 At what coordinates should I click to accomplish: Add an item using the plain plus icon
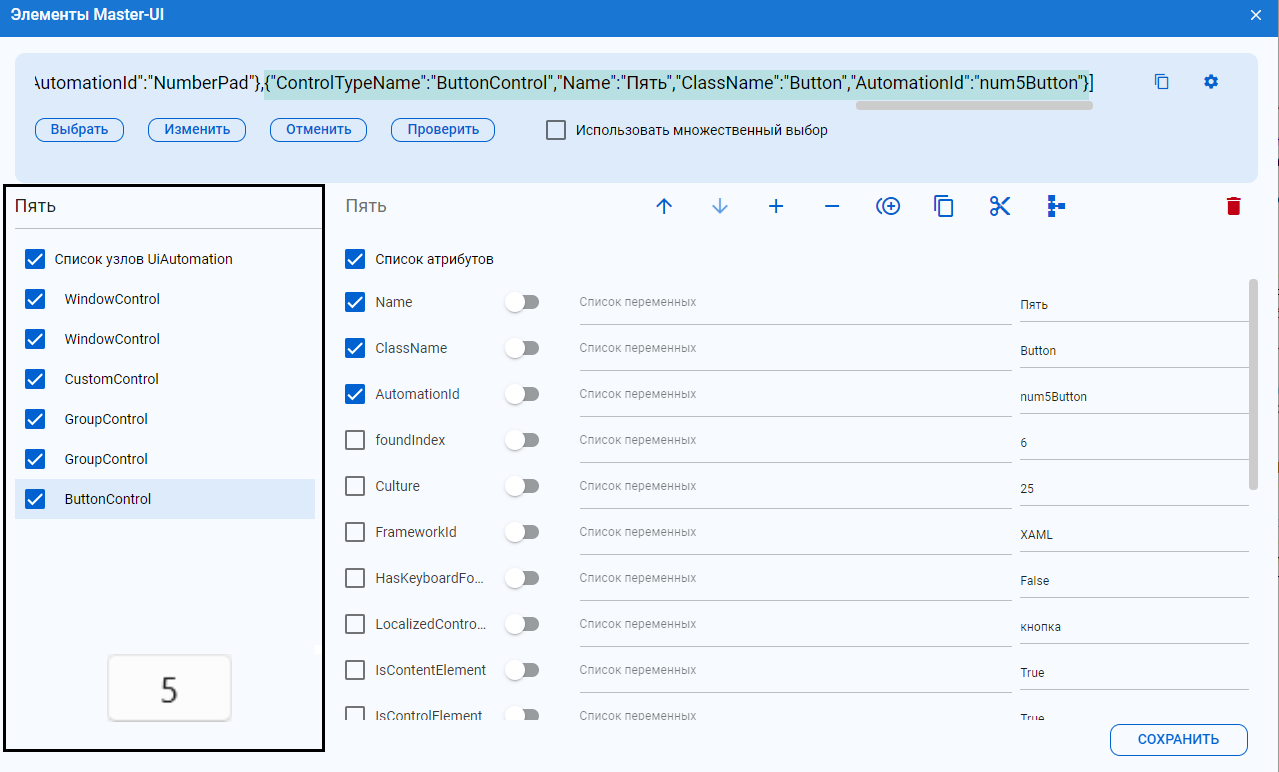[776, 206]
